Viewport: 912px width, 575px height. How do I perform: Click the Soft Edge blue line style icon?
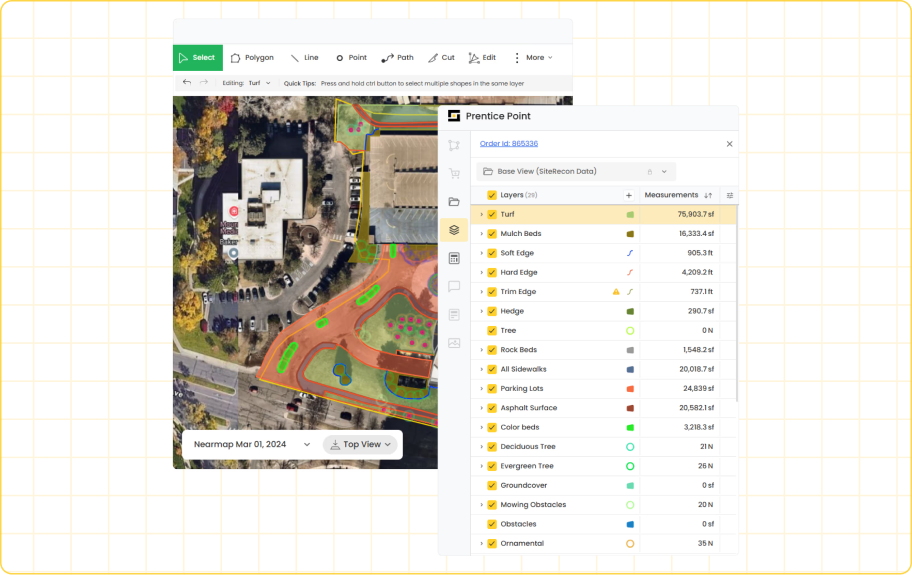630,253
